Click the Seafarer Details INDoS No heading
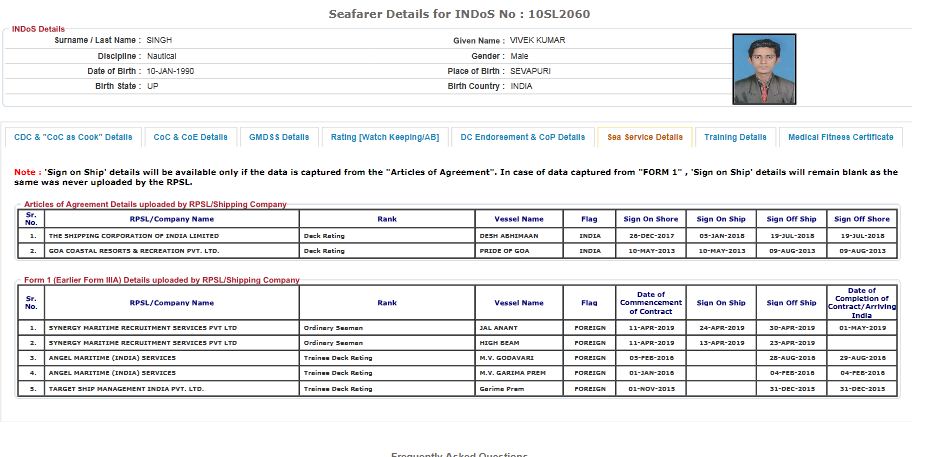This screenshot has height=457, width=938. point(468,14)
